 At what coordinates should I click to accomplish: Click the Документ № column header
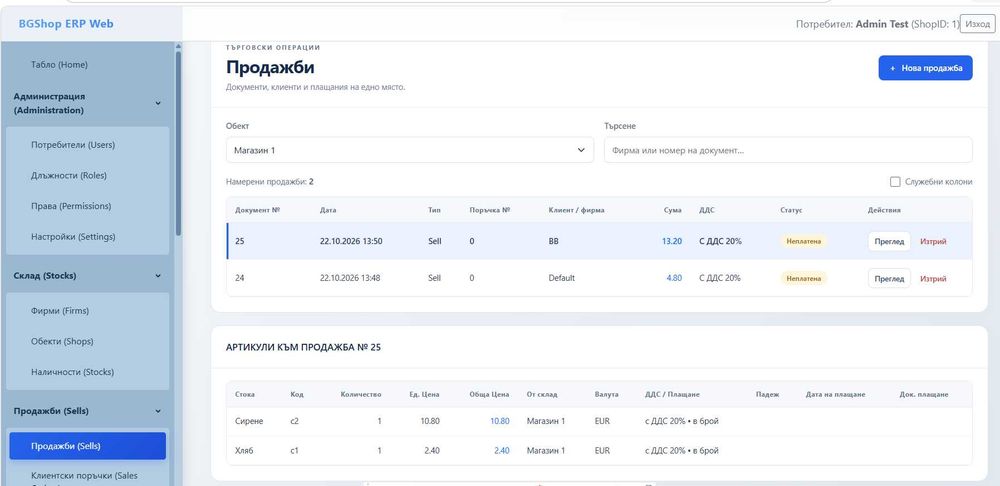pos(258,210)
